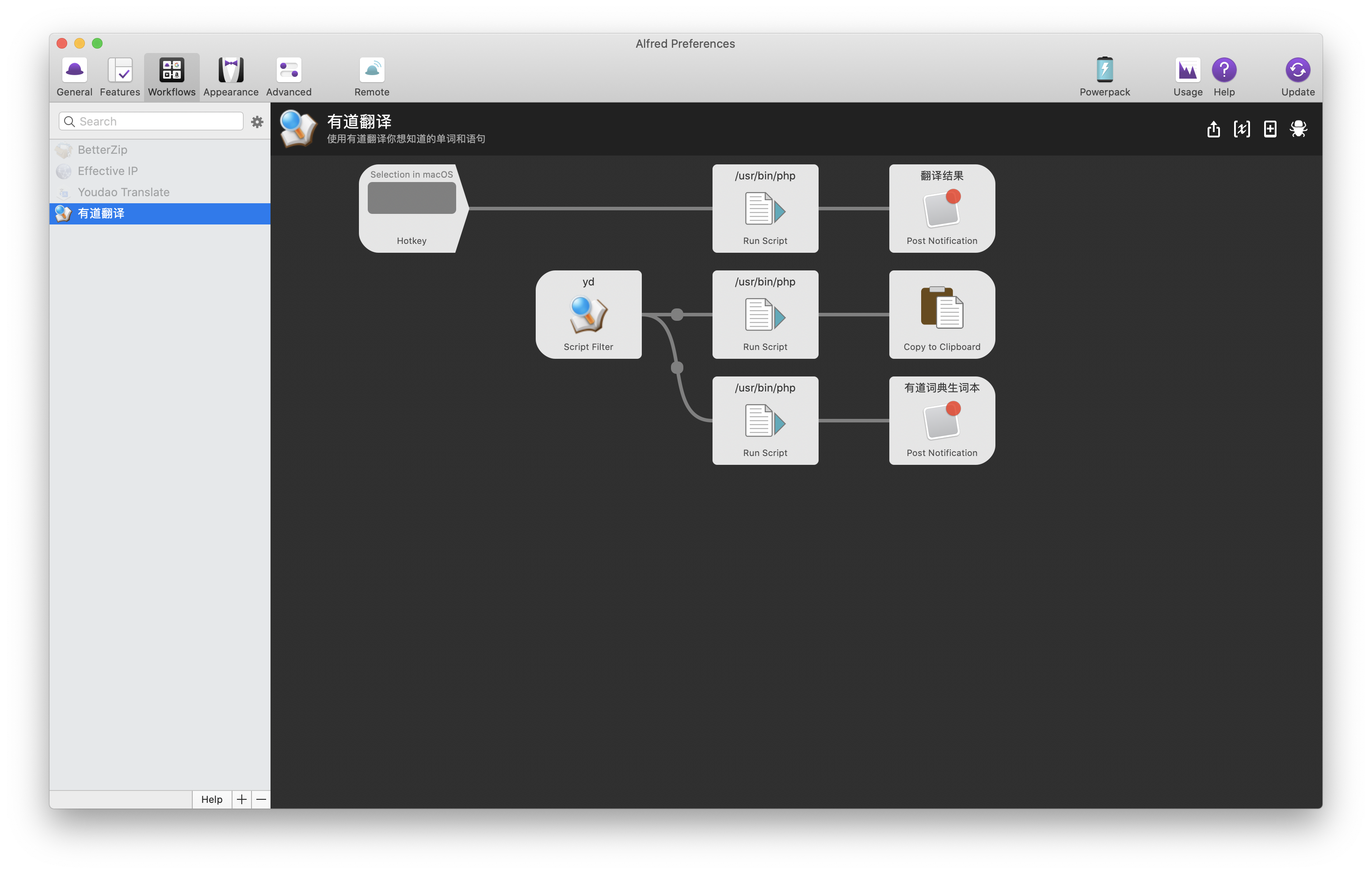The image size is (1372, 874).
Task: Click the 有道翻译 workflow title text
Action: [359, 122]
